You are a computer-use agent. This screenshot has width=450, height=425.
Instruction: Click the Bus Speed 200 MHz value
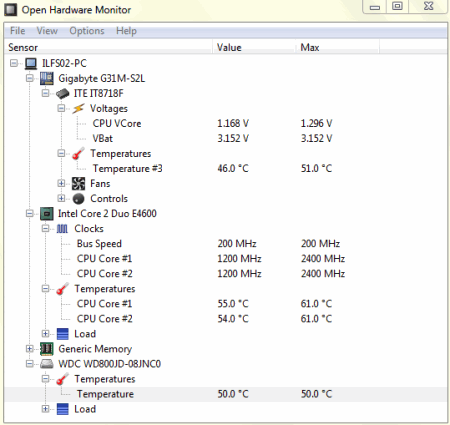tap(237, 244)
